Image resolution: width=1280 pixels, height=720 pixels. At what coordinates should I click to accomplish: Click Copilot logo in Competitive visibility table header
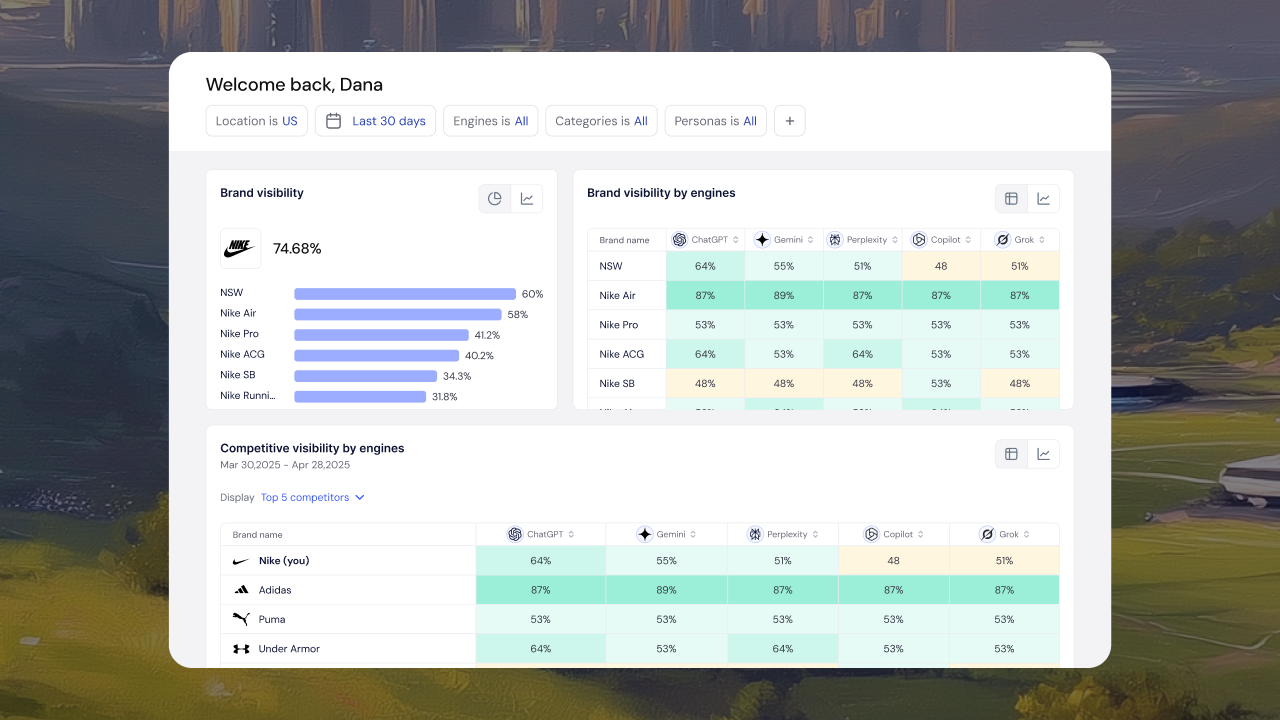[x=872, y=535]
